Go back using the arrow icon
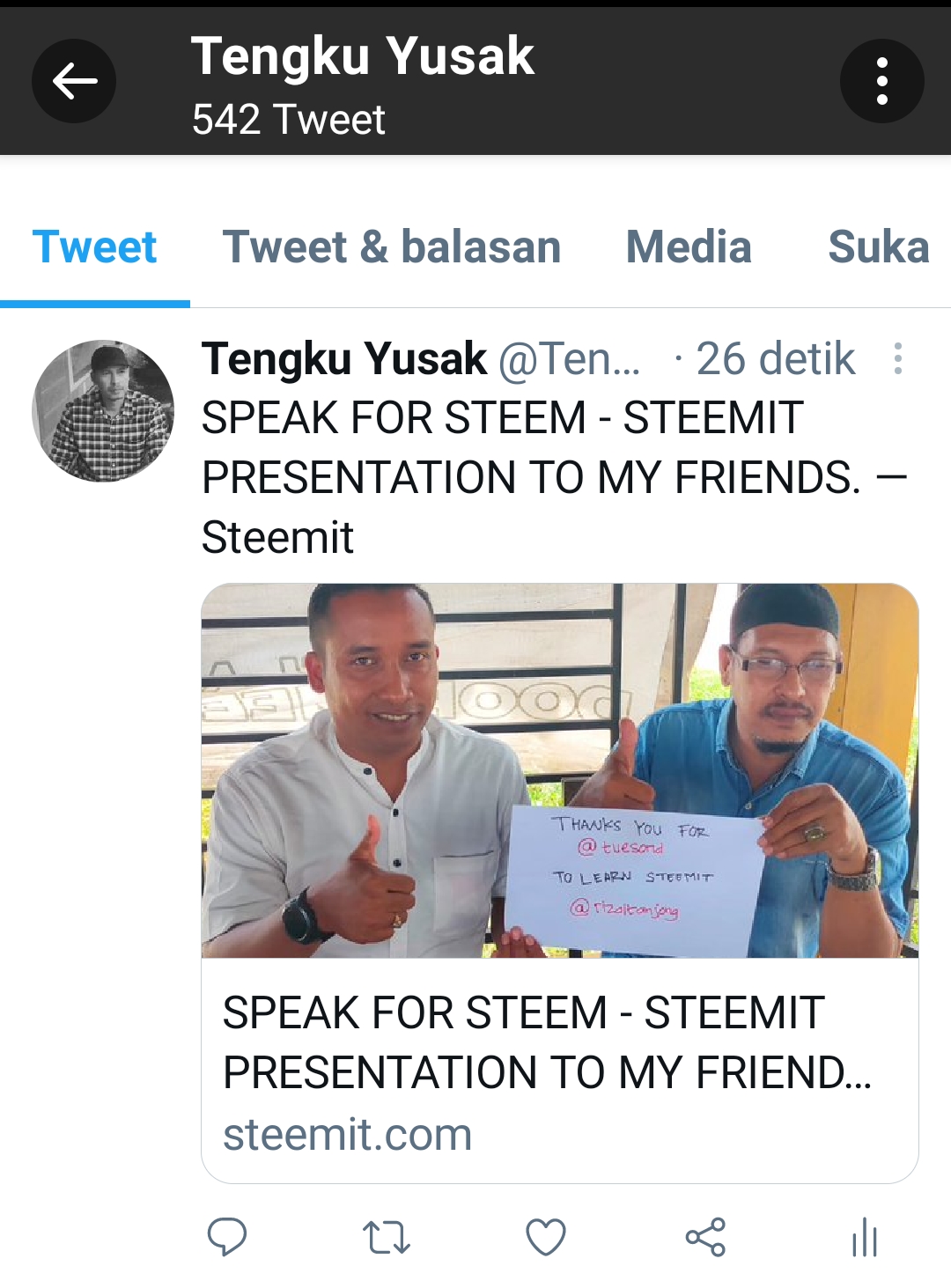Screen dimensions: 951x1288 [74, 81]
